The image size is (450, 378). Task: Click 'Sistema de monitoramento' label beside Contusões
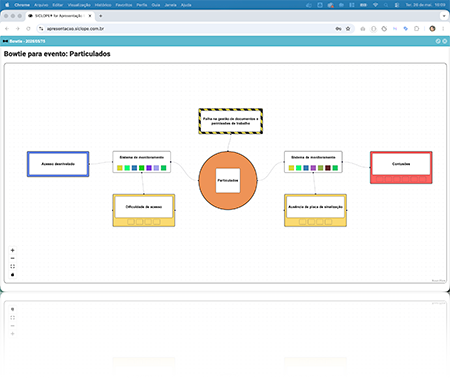(313, 157)
